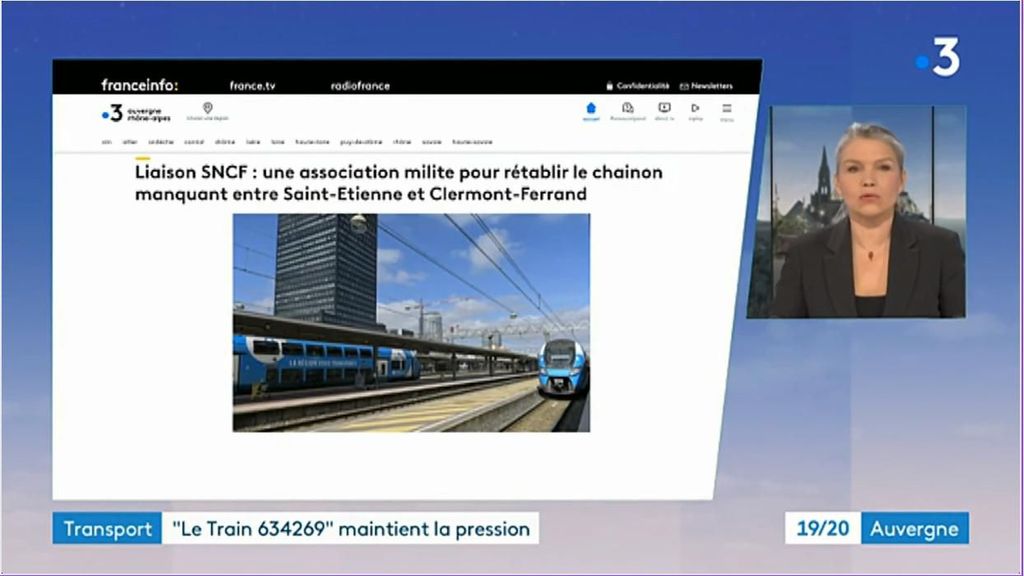This screenshot has height=576, width=1024.
Task: Click the France 3 channel logo overlay
Action: click(938, 57)
